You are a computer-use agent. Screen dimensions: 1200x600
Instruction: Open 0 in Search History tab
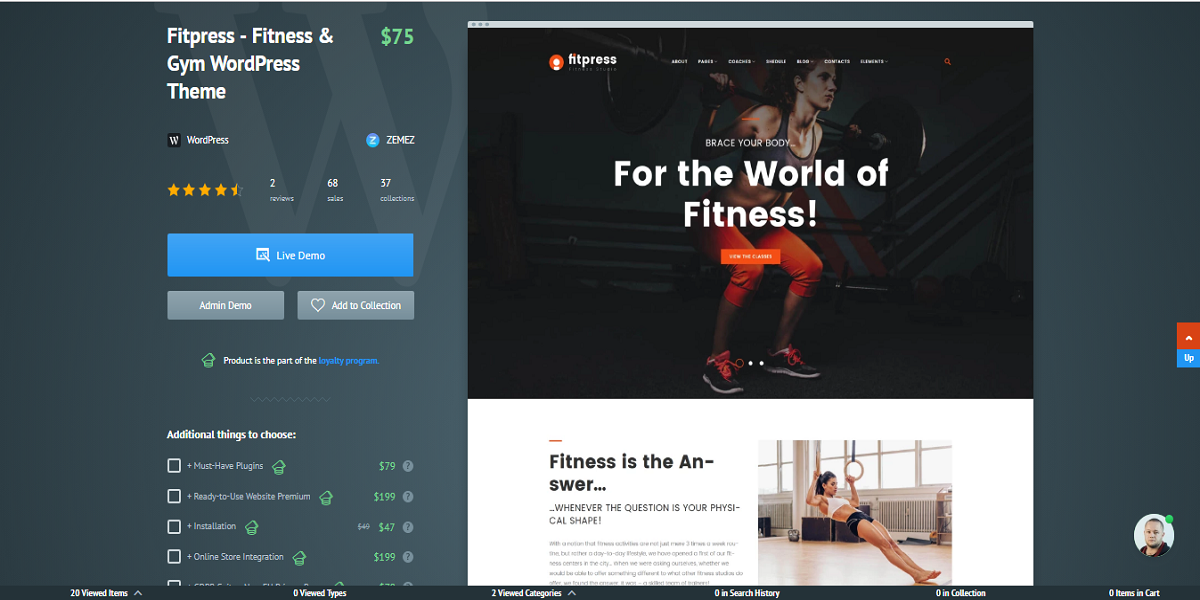click(747, 593)
